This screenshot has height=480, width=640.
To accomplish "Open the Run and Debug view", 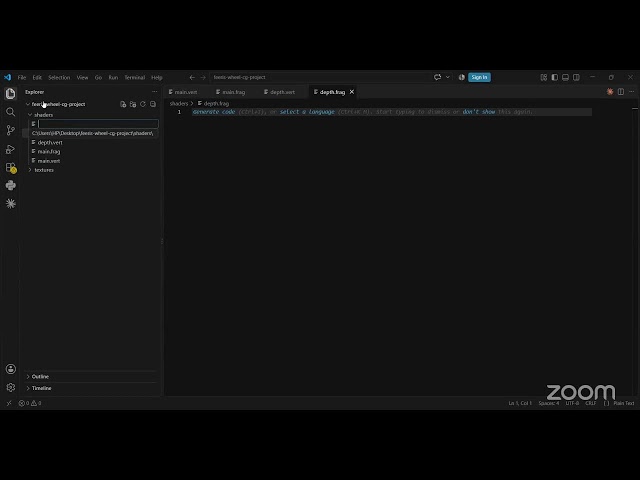I will (11, 149).
